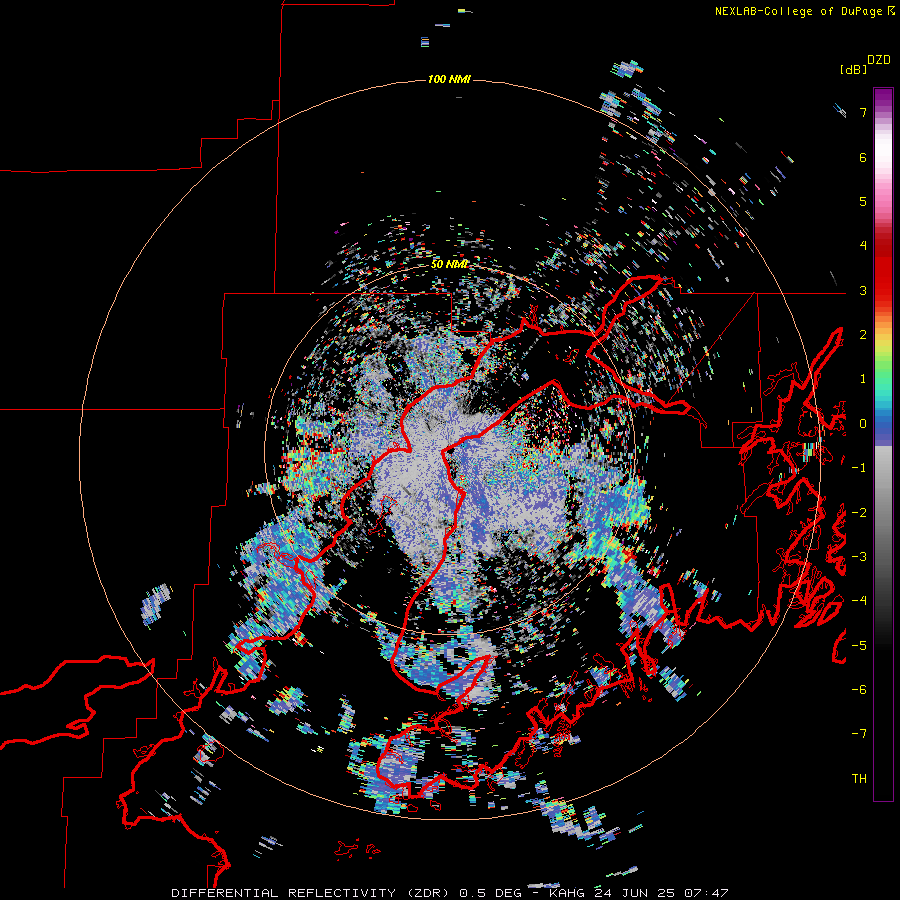Click the 4 value on color scale

pos(863,246)
